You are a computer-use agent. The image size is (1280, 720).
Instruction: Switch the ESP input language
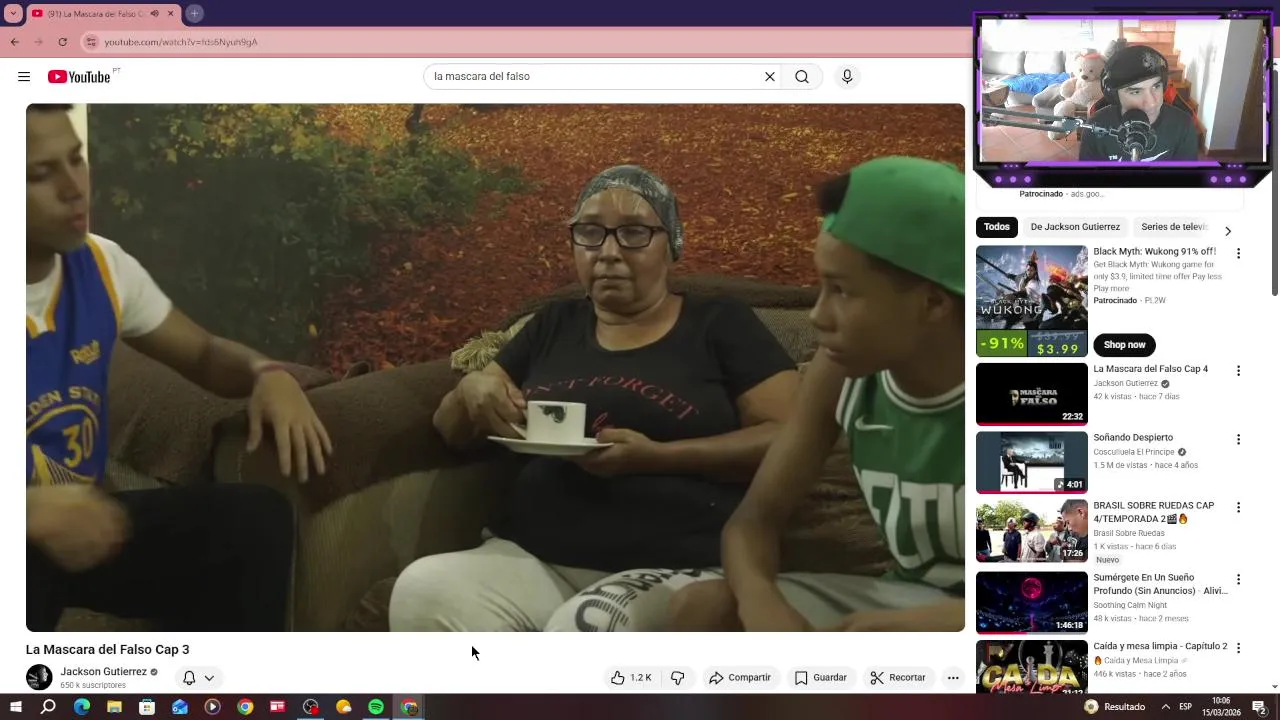(x=1186, y=707)
